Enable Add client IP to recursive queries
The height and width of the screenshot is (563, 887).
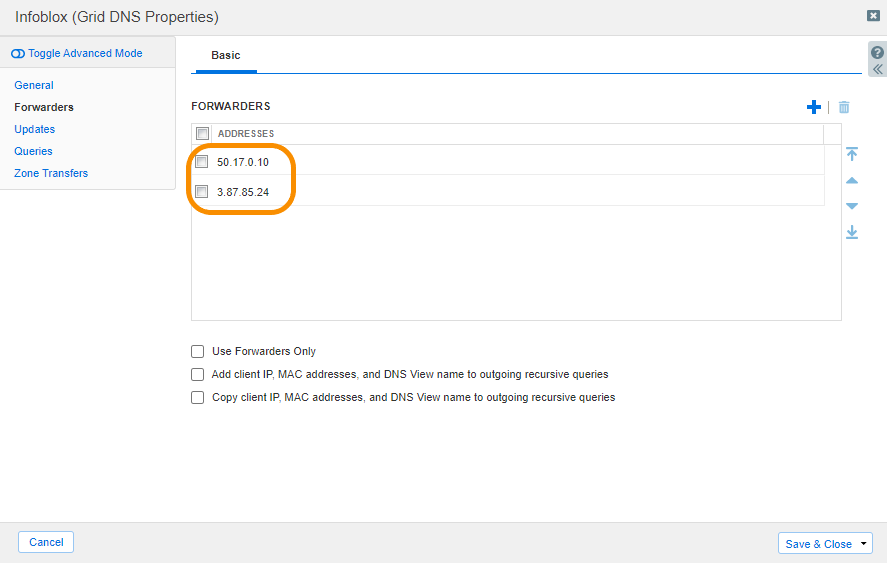197,374
